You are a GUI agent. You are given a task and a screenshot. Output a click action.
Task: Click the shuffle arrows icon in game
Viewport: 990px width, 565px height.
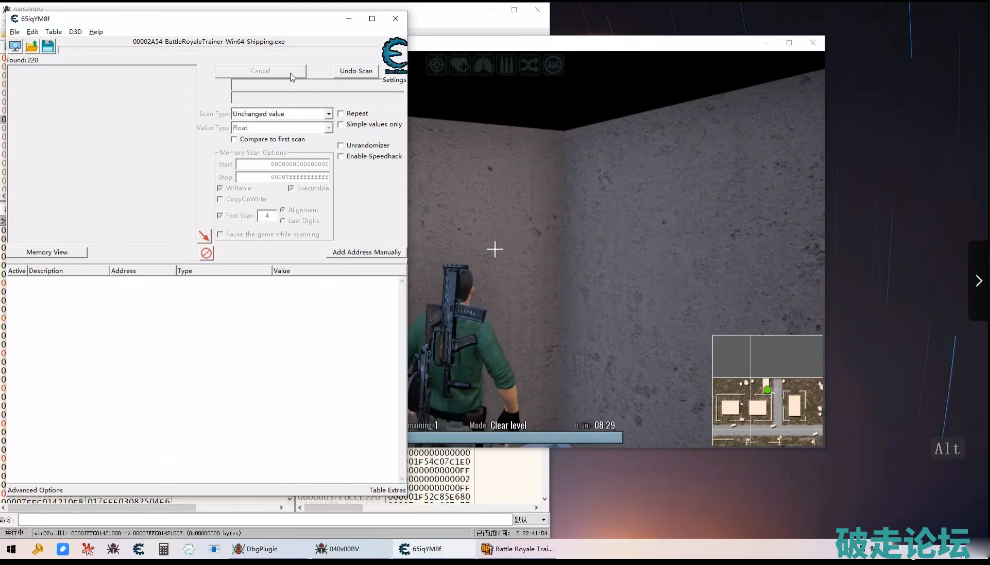pos(529,65)
